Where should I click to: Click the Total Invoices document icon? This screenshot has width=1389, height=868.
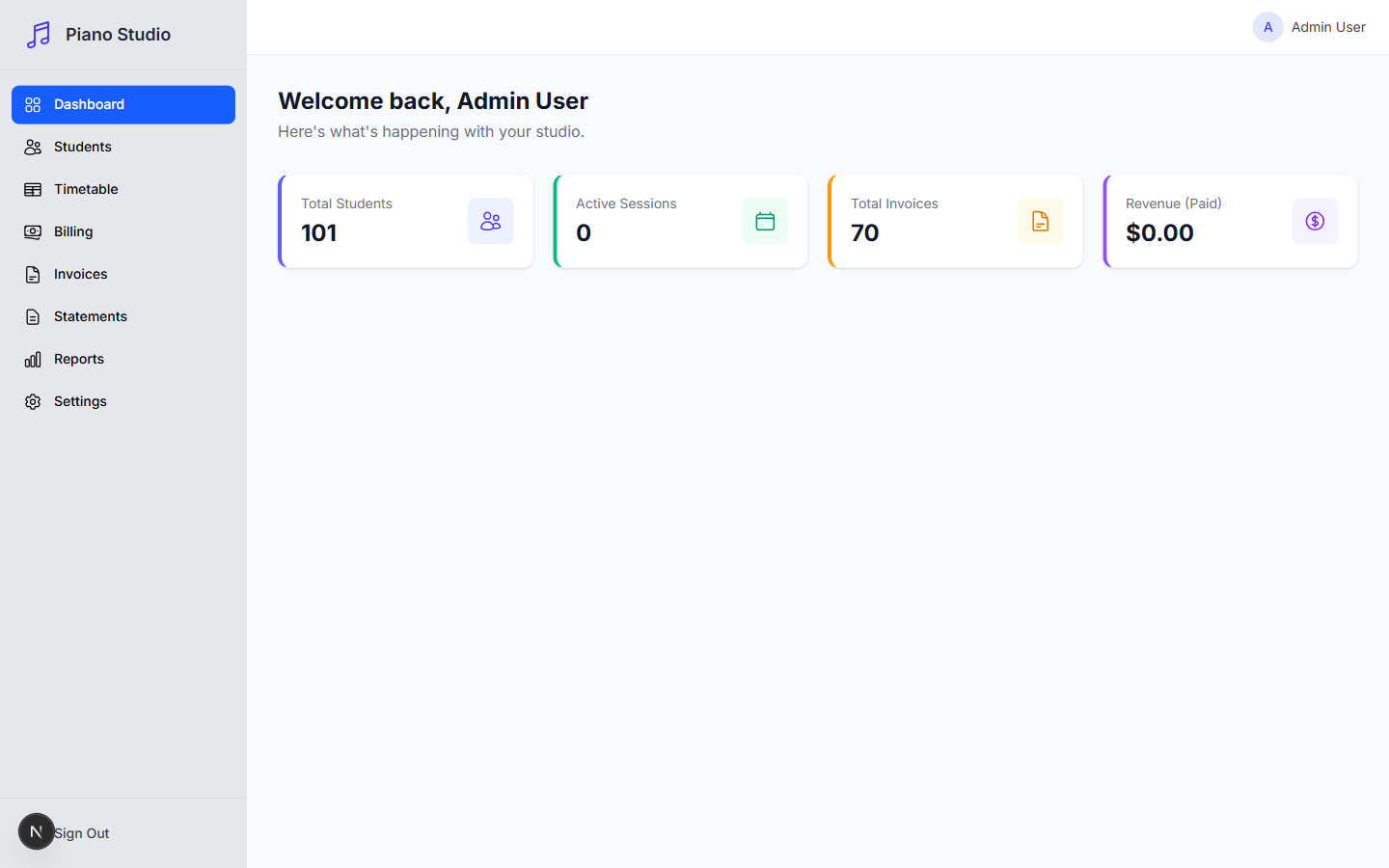(x=1040, y=221)
